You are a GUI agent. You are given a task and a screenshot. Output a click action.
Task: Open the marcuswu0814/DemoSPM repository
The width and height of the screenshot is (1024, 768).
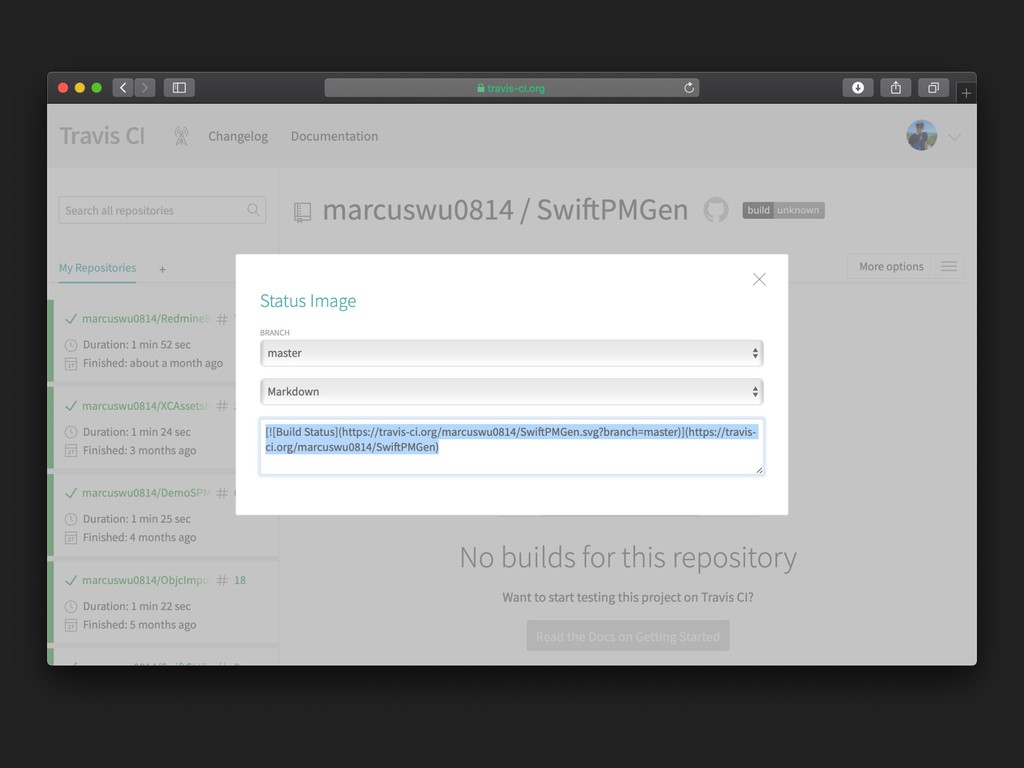pyautogui.click(x=146, y=493)
